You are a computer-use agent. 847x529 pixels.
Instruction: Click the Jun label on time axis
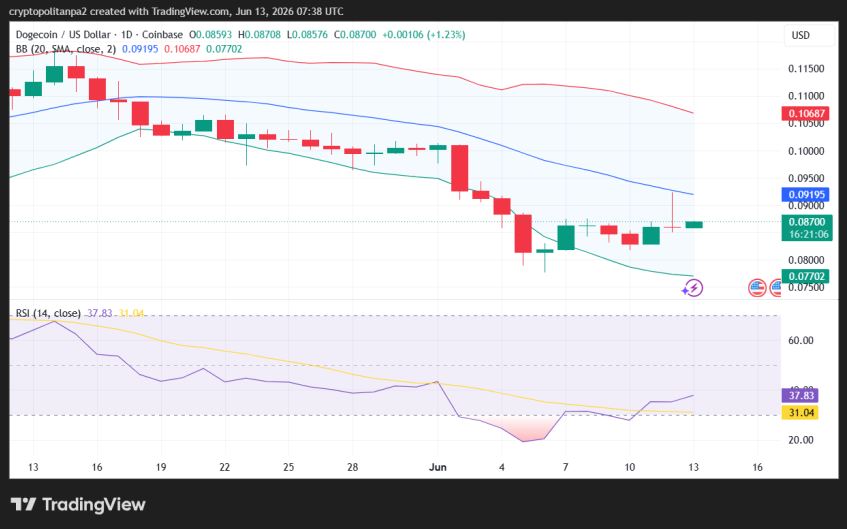[x=438, y=467]
